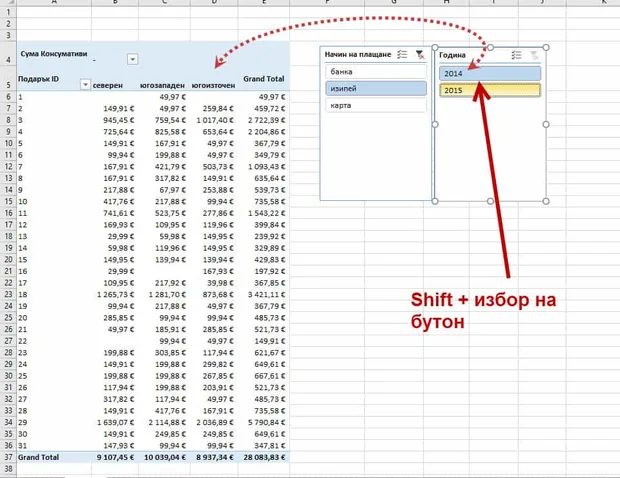Select cell with 1 265,73 €

click(x=115, y=295)
